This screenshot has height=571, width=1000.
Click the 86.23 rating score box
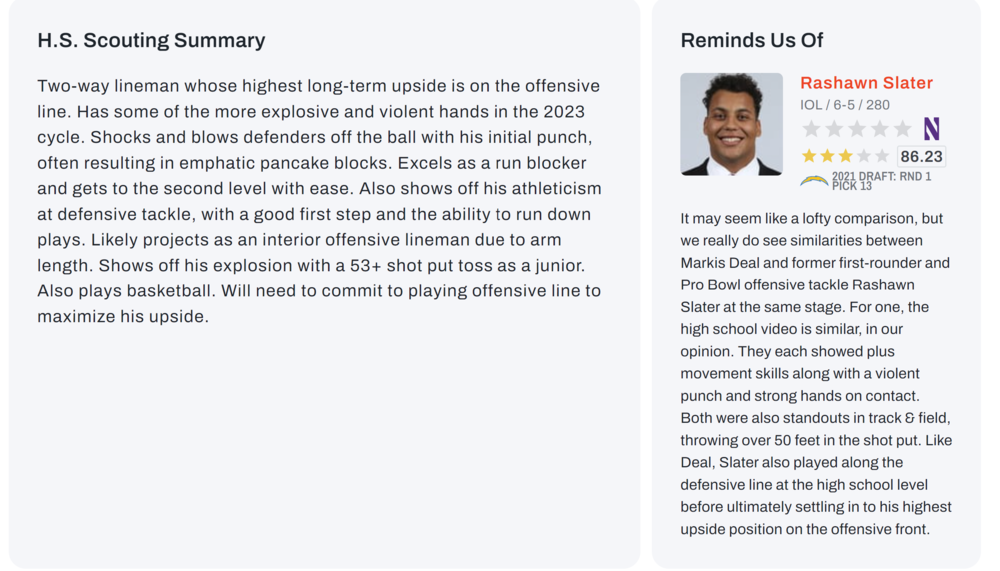click(921, 156)
